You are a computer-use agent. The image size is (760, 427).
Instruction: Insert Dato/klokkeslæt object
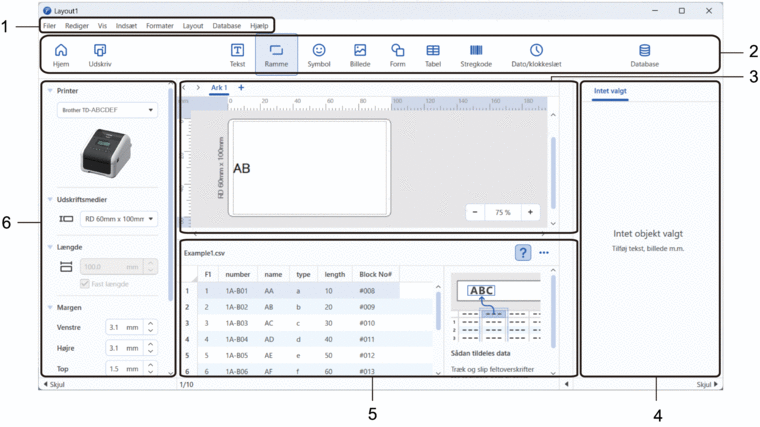[536, 55]
